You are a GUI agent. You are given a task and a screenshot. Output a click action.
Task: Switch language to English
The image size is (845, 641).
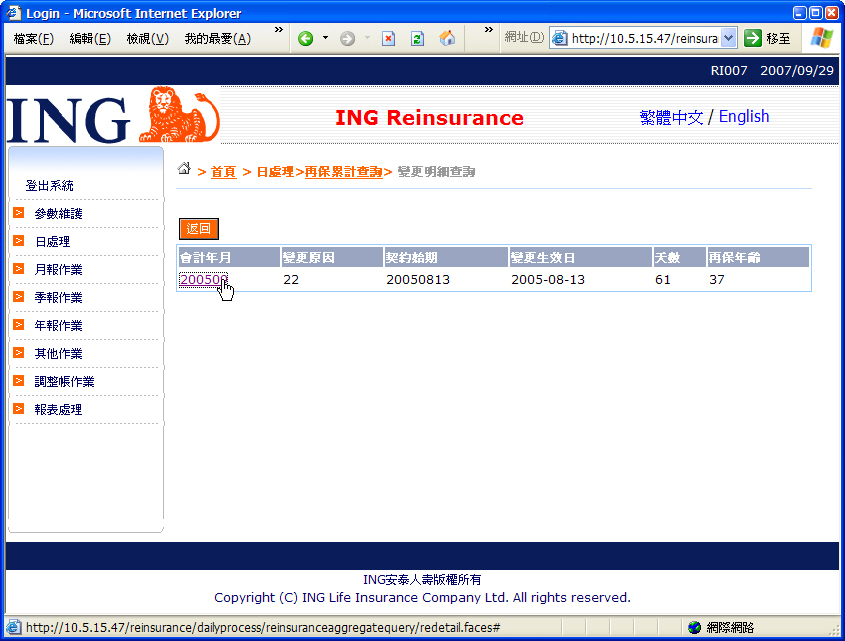click(744, 116)
